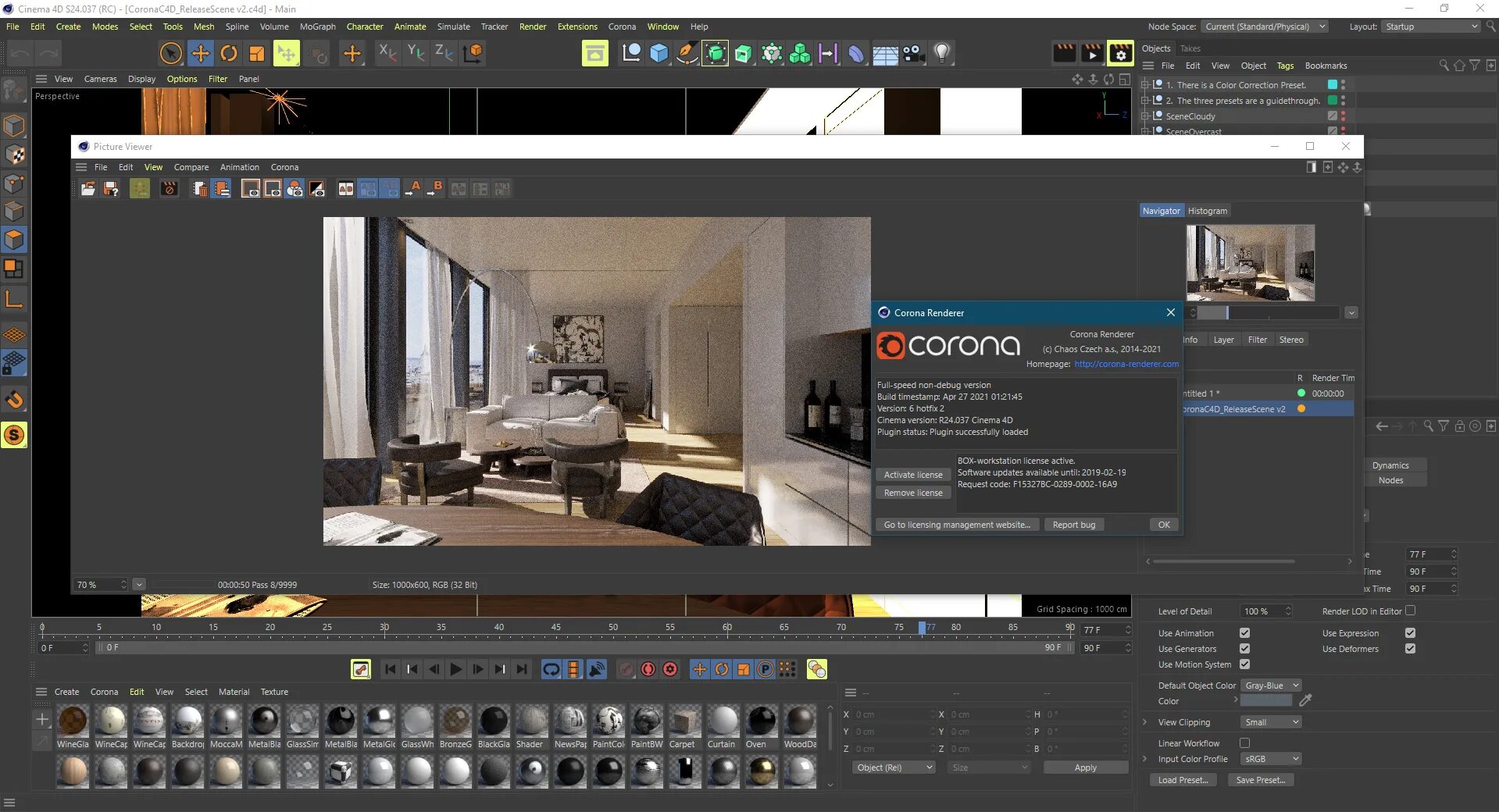1499x812 pixels.
Task: Click the Corona Renderer icon in the left sidebar
Action: 14,435
